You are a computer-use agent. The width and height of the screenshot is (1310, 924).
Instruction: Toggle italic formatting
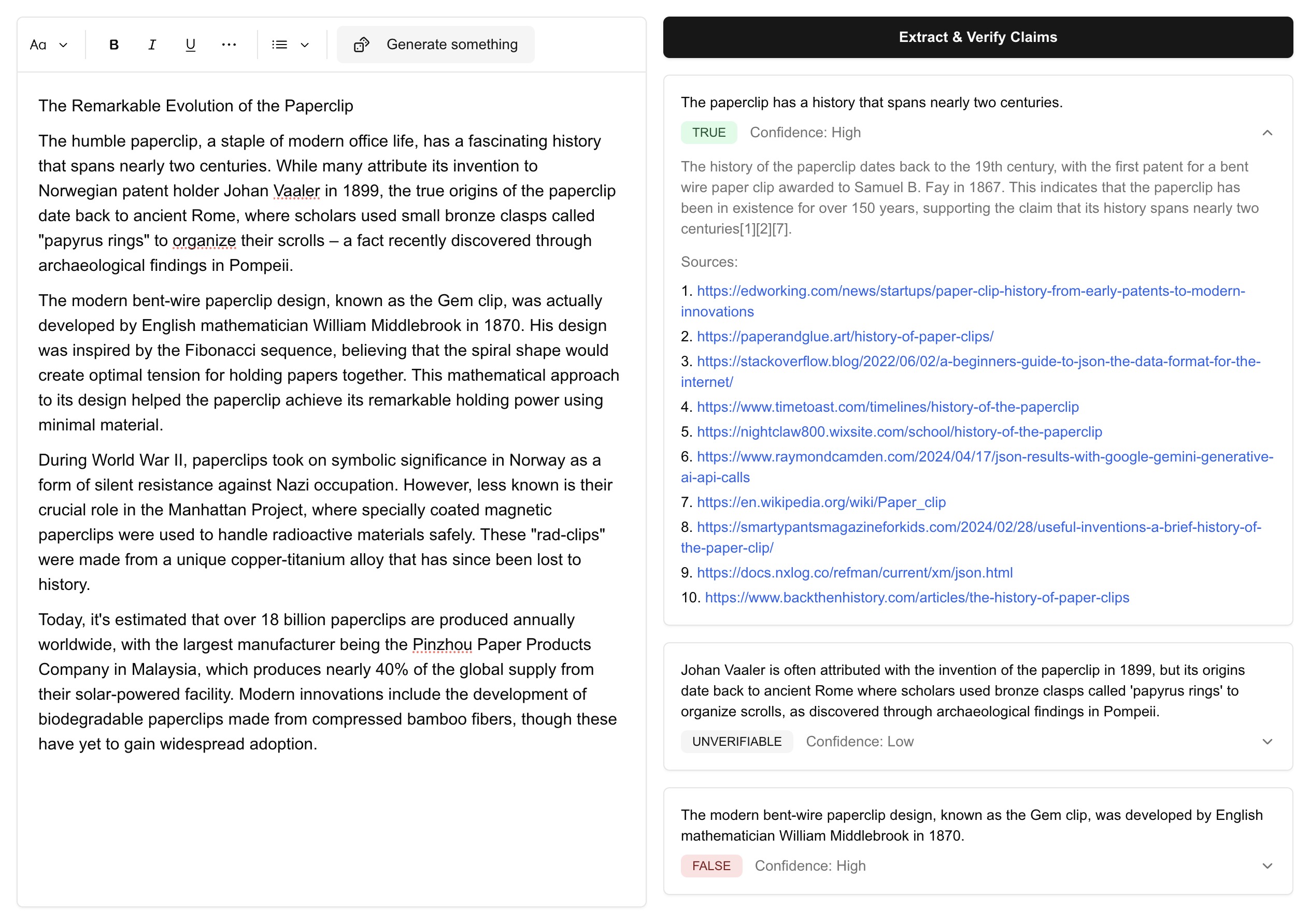[x=152, y=45]
